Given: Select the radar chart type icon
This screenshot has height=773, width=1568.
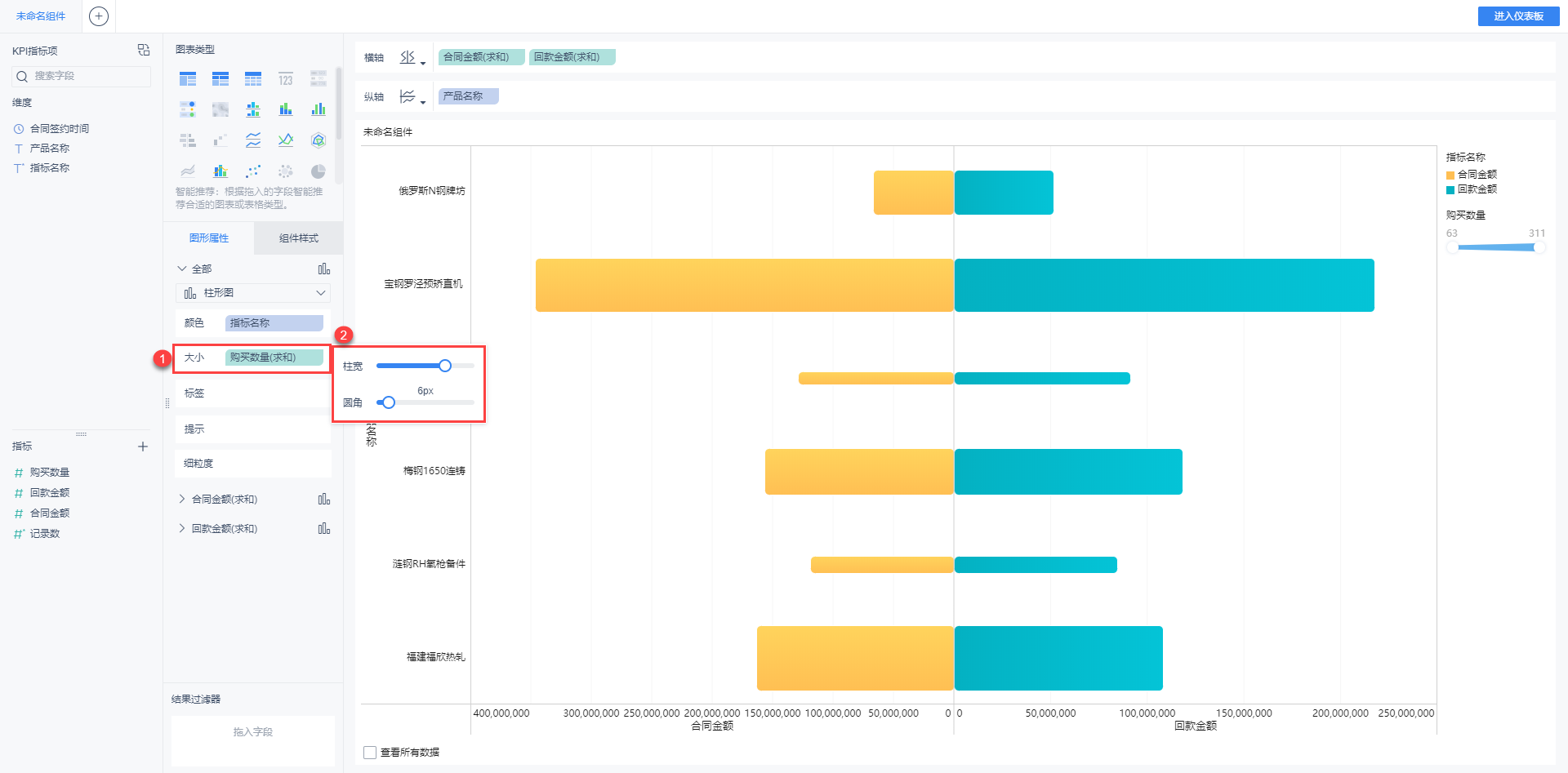Looking at the screenshot, I should (x=318, y=140).
